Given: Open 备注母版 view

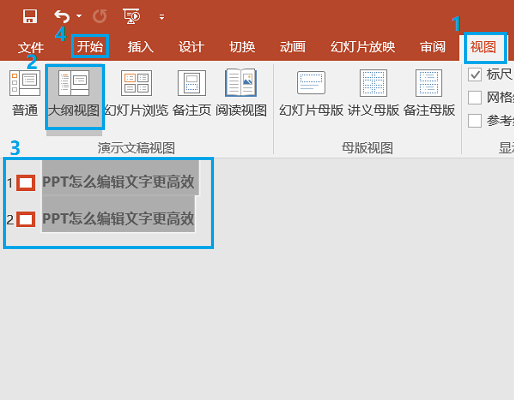Looking at the screenshot, I should 429,93.
